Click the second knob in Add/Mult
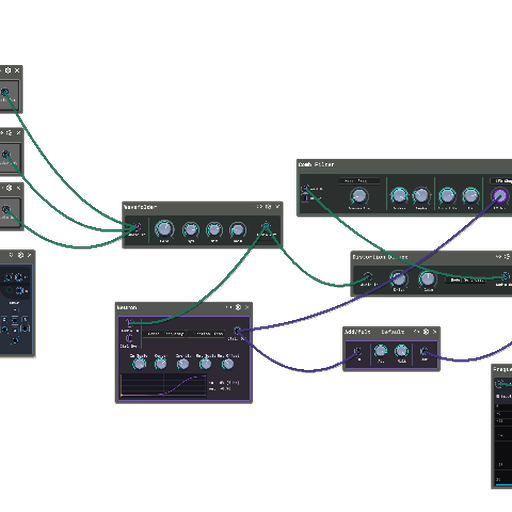Image resolution: width=512 pixels, height=512 pixels. coord(401,351)
